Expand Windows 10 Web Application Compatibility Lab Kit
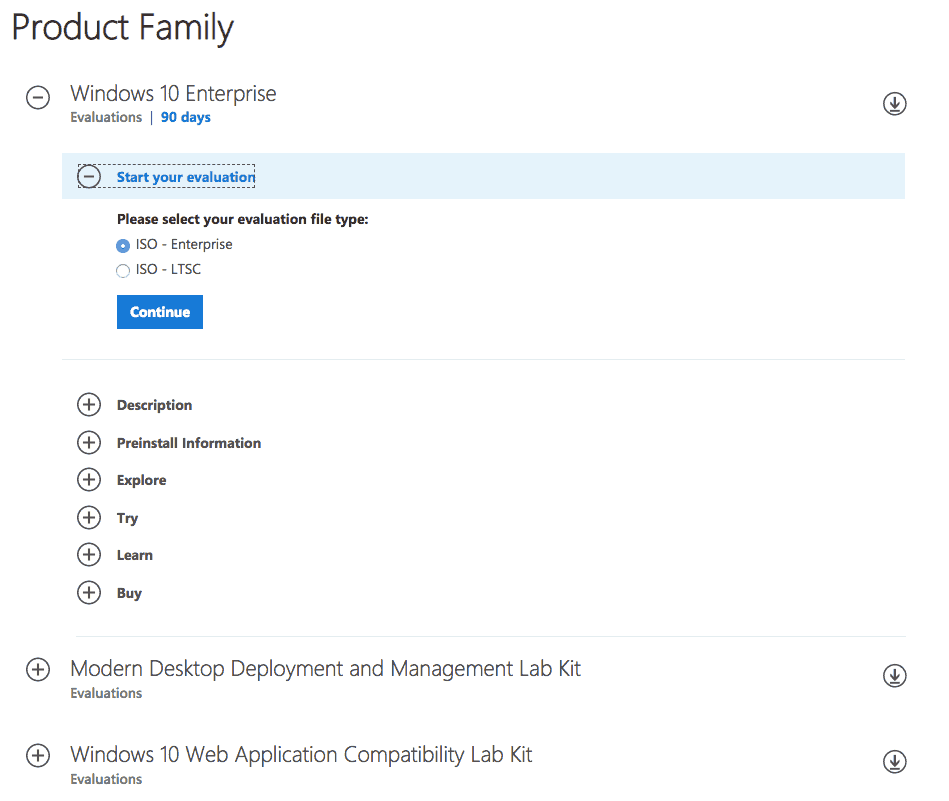 click(38, 756)
